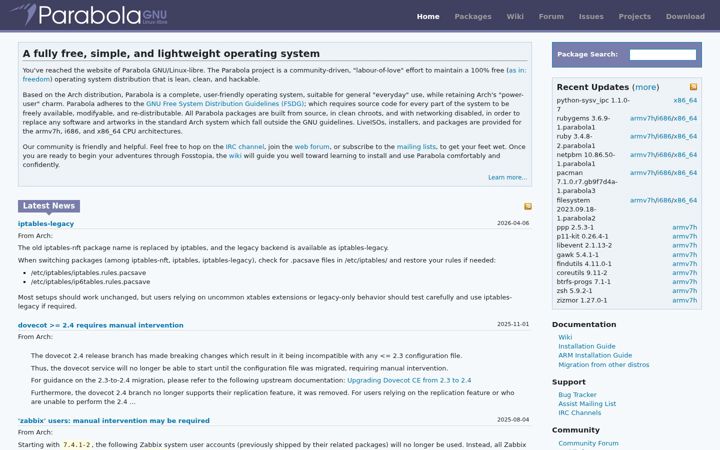The image size is (720, 450).
Task: Click armv7h link for zsh 5.9.2-1
Action: [x=685, y=291]
